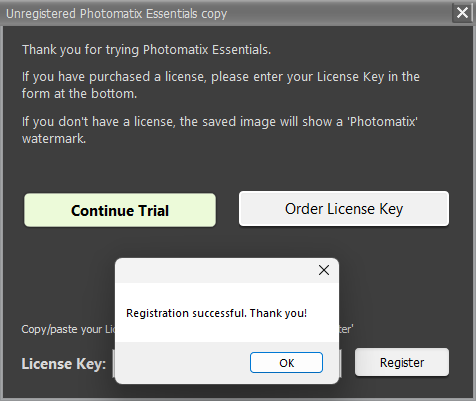This screenshot has height=401, width=476.
Task: Click the 'Photomatix' watermark notice paragraph
Action: point(220,130)
